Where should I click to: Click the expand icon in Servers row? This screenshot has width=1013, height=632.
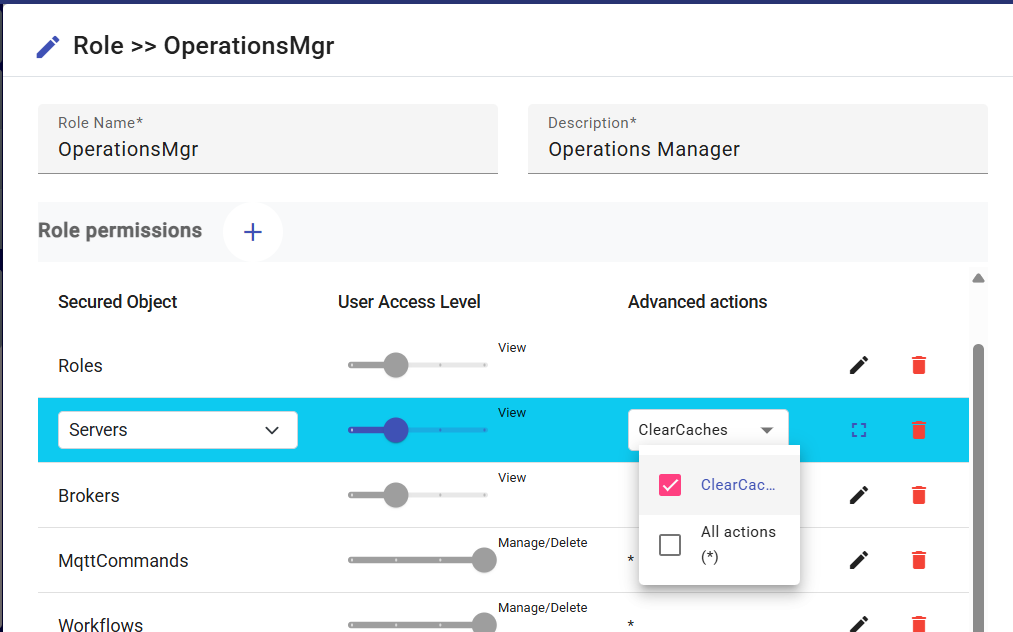click(x=858, y=430)
